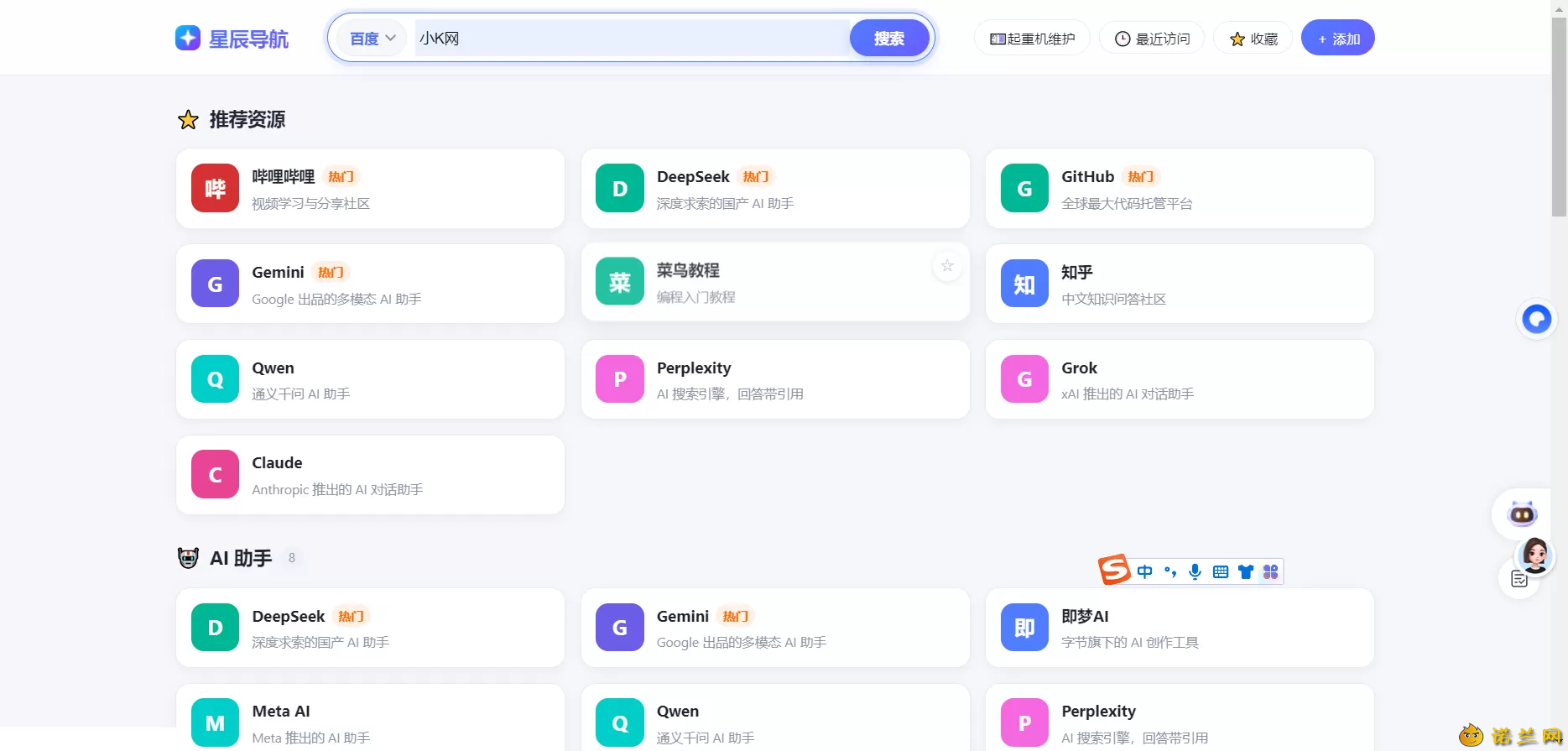Click the 搜索 search button
The width and height of the screenshot is (1568, 751).
click(889, 39)
